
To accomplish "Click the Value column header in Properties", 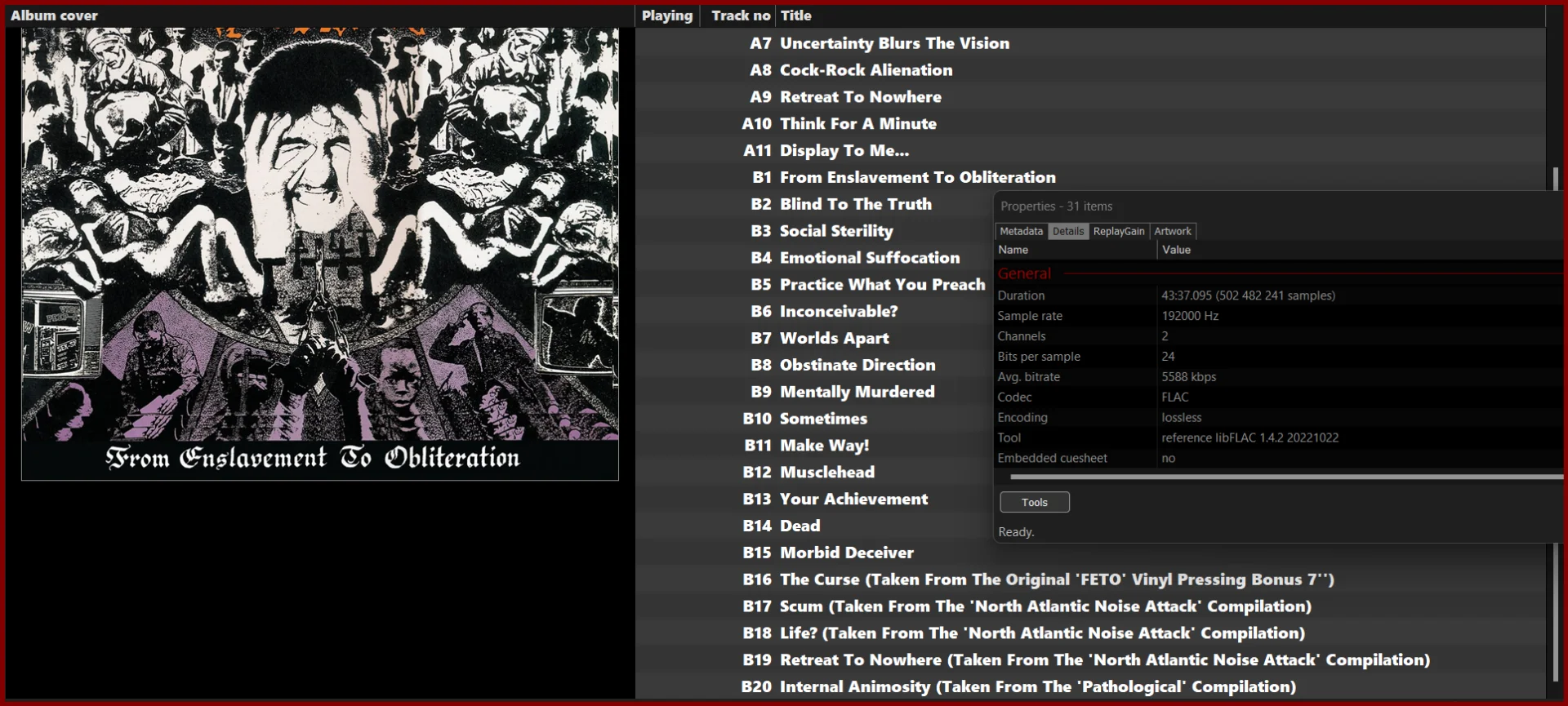I will click(x=1360, y=250).
